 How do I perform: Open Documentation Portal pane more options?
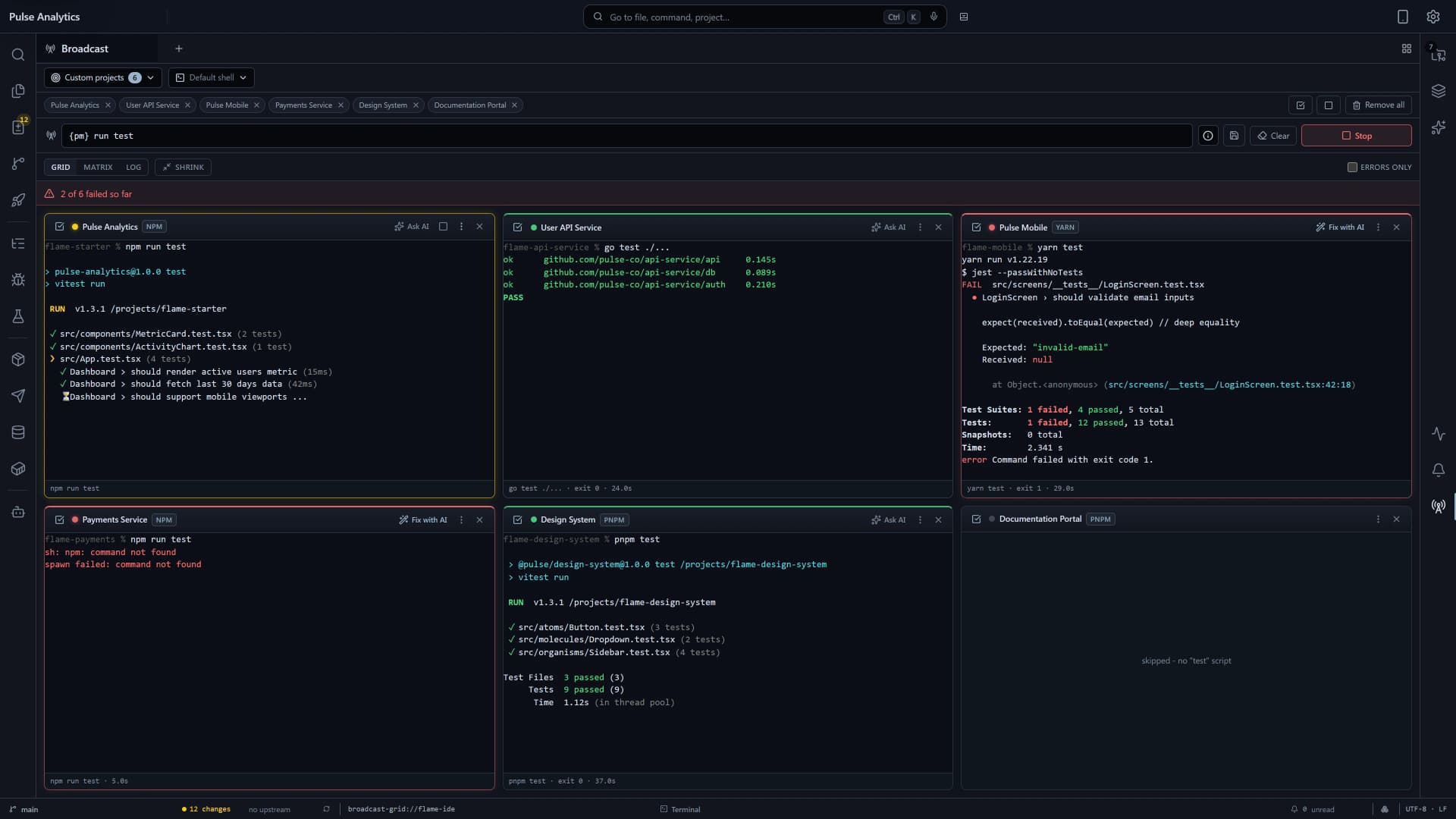(x=1378, y=519)
